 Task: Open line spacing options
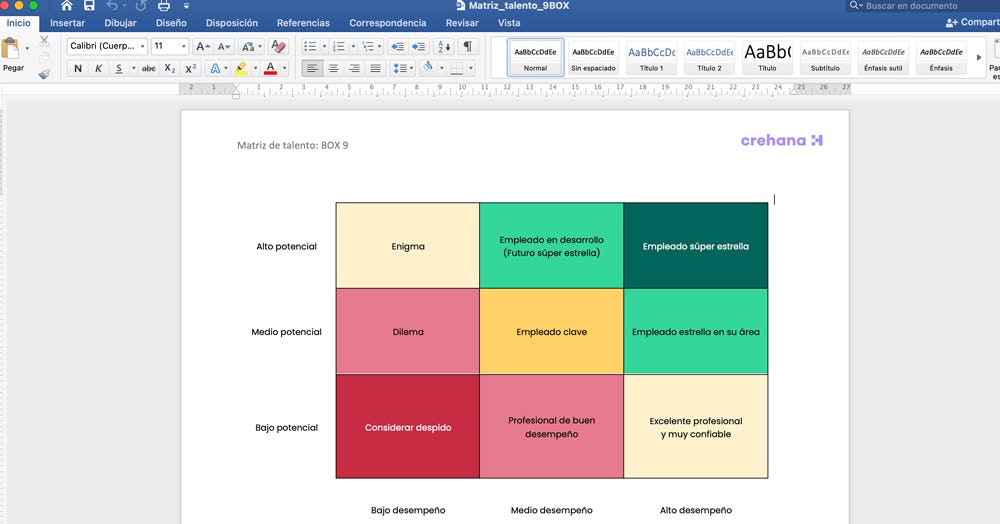pos(403,68)
